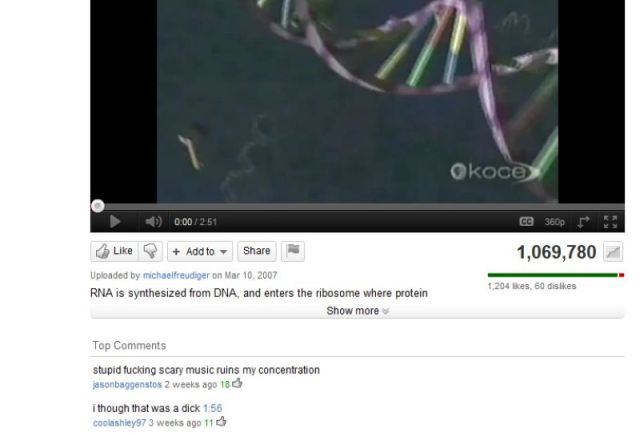Screen dimensions: 640x436
Task: Thumbs up coolashley97's comment
Action: 221,422
